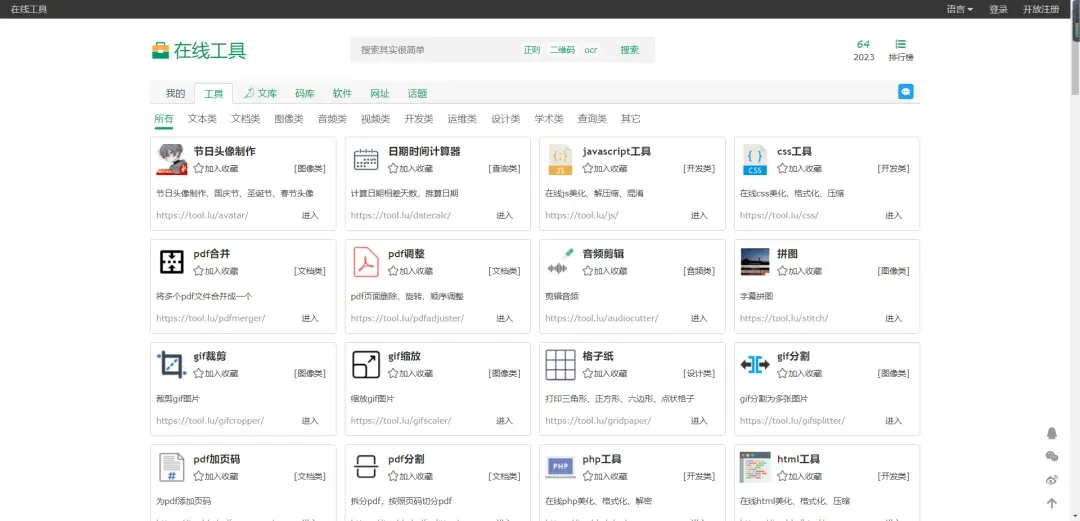Open the gif裁剪 crop icon

pos(172,364)
